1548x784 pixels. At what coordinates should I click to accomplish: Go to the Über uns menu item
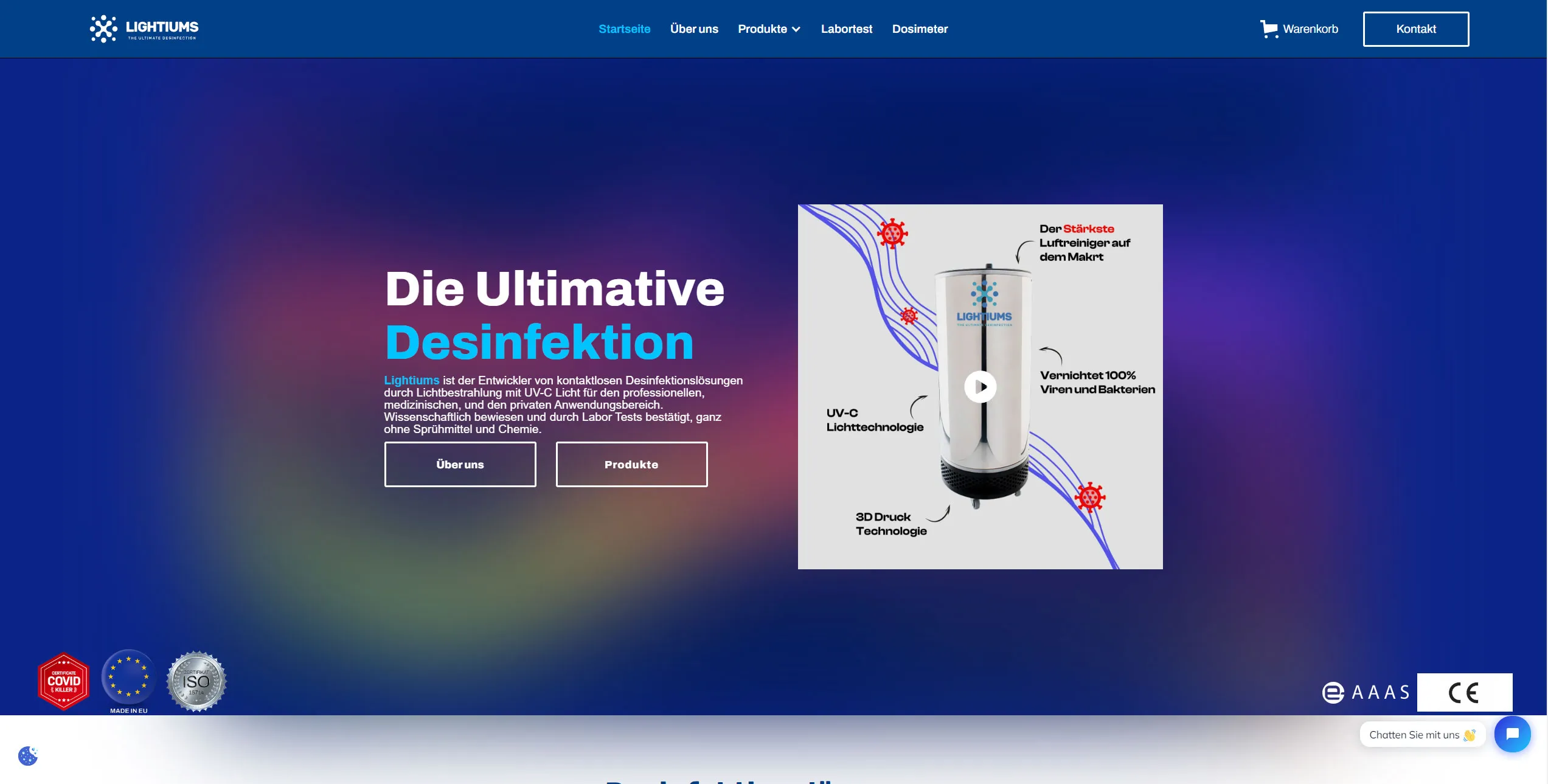pos(694,29)
